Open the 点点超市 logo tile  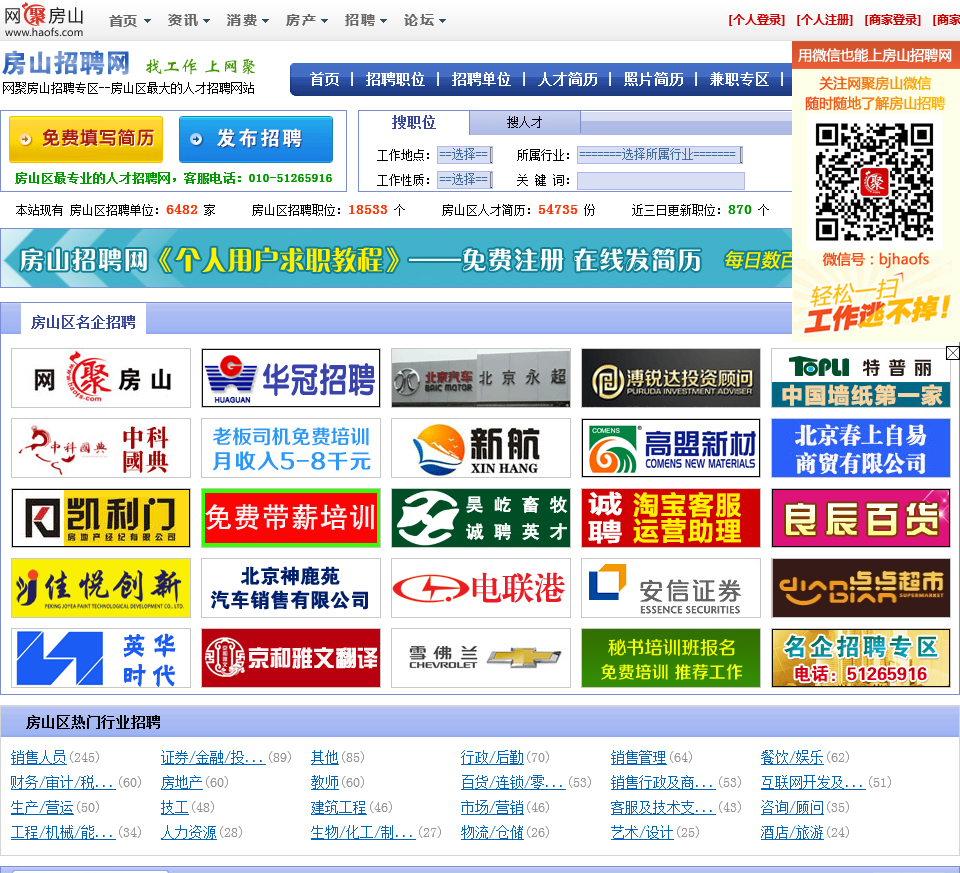point(861,588)
